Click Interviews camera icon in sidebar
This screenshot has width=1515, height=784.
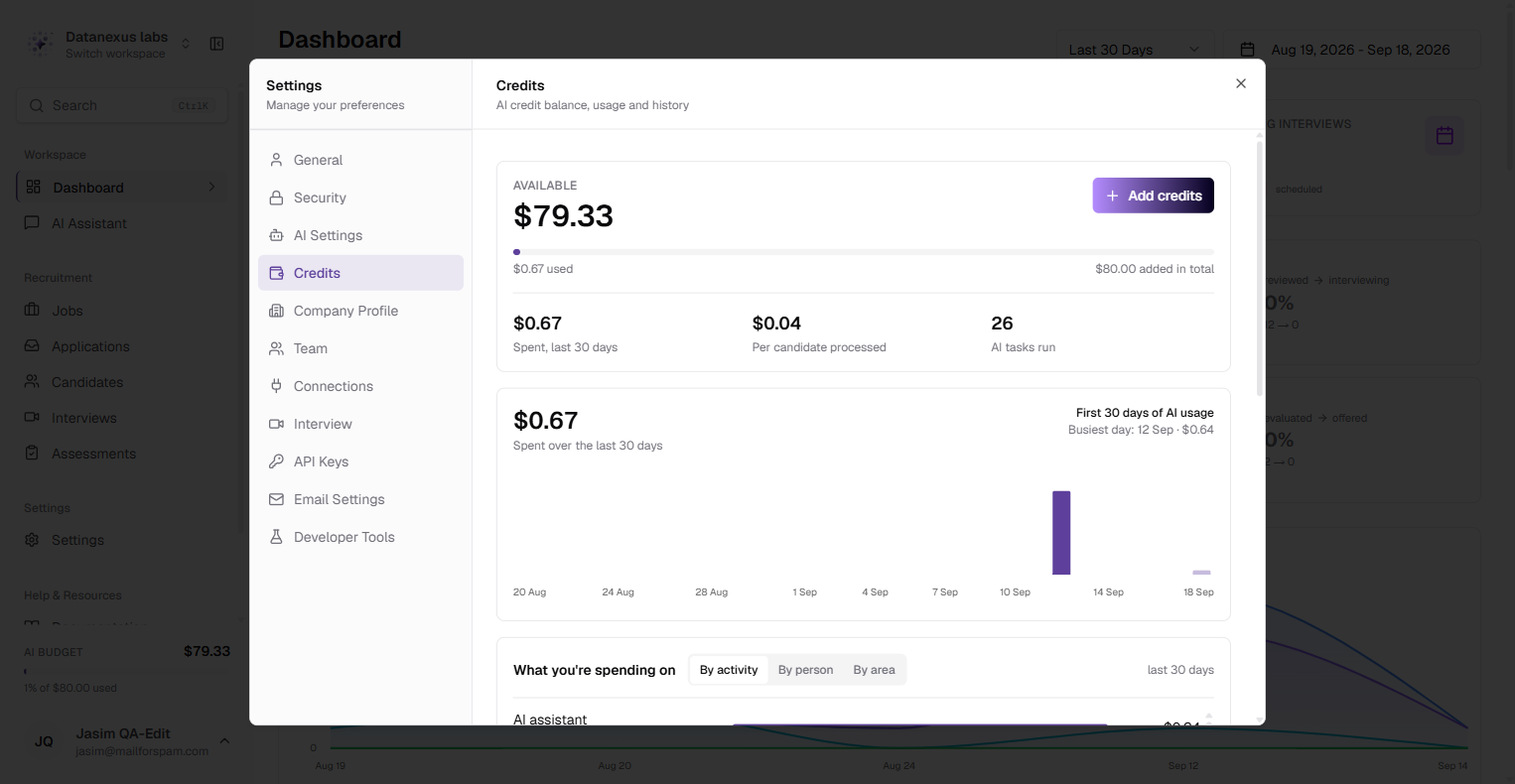[x=32, y=417]
